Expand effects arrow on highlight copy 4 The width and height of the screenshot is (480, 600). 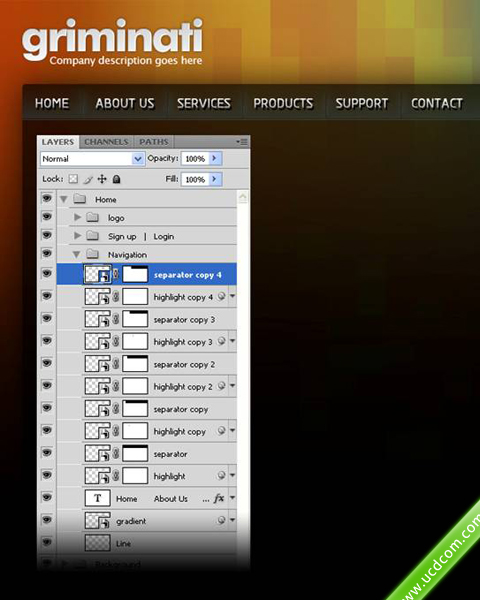pyautogui.click(x=232, y=296)
